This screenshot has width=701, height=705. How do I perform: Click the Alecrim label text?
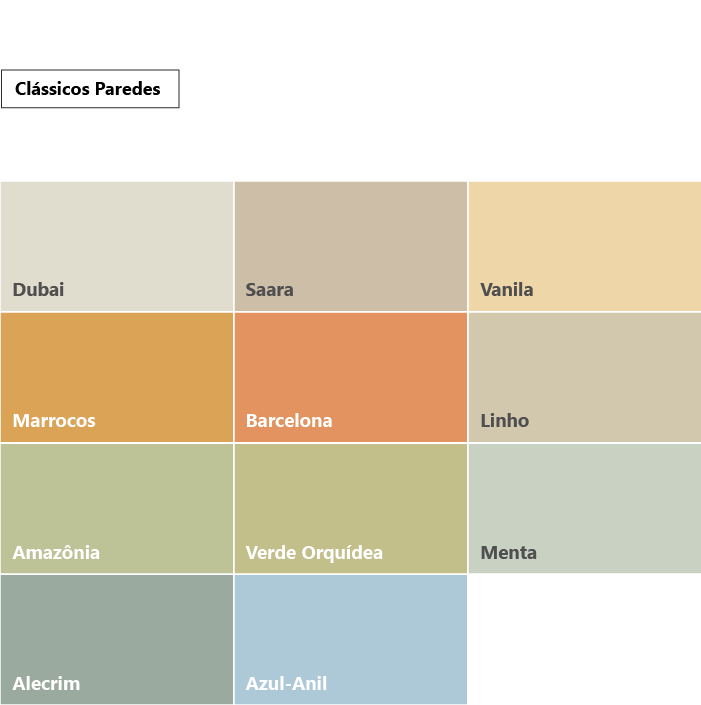[46, 683]
